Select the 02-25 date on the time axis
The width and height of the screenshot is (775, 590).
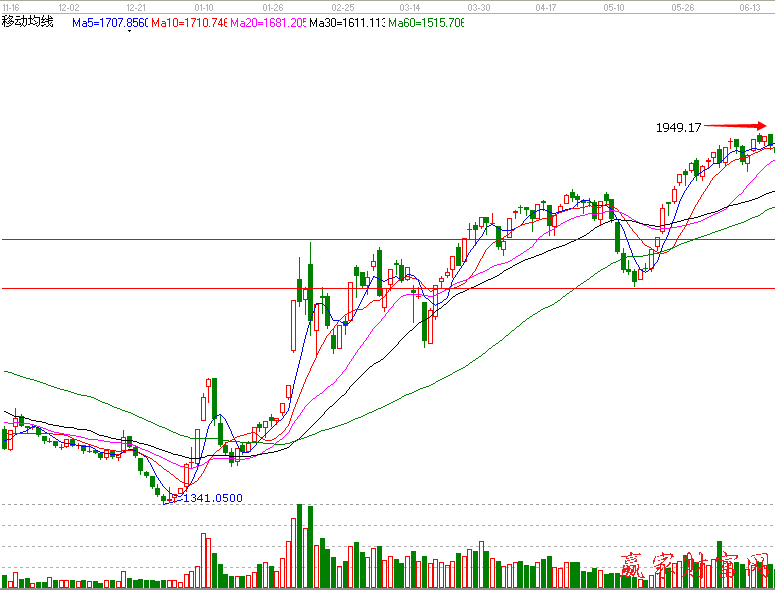click(x=342, y=6)
